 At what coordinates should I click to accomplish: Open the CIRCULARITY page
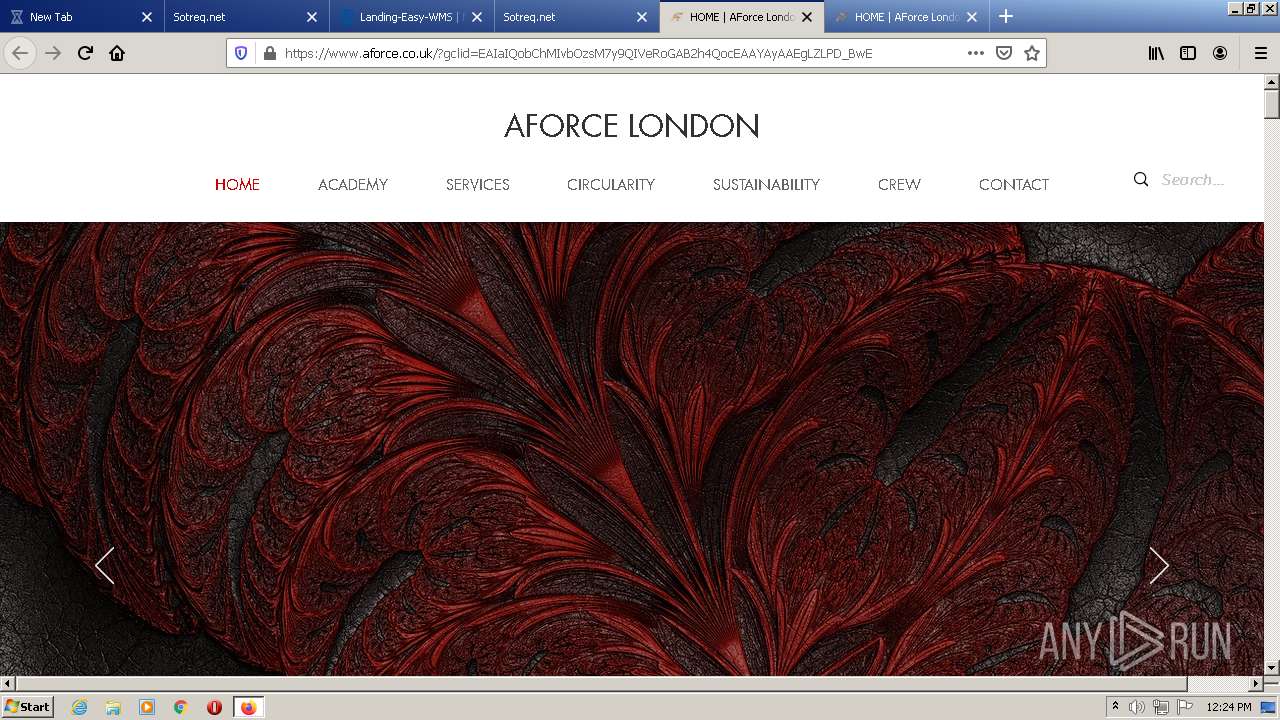pyautogui.click(x=611, y=184)
